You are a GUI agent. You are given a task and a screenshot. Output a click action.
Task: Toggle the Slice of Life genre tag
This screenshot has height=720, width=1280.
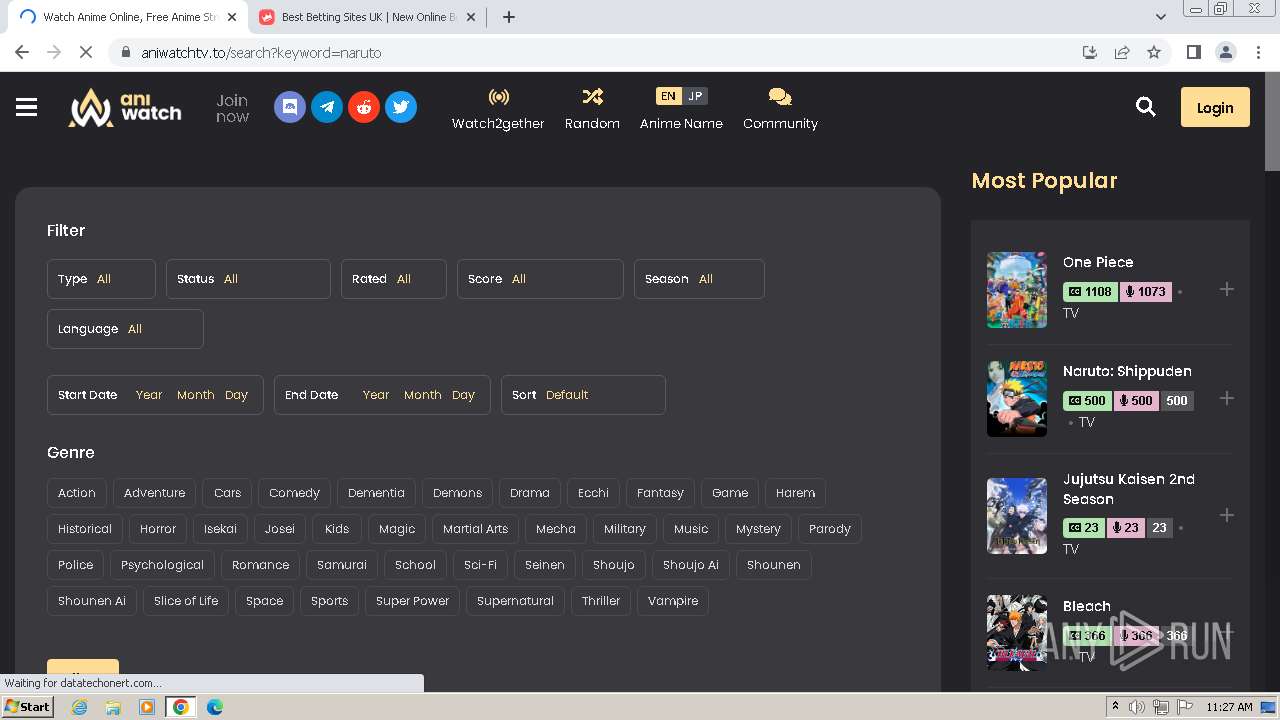tap(186, 601)
